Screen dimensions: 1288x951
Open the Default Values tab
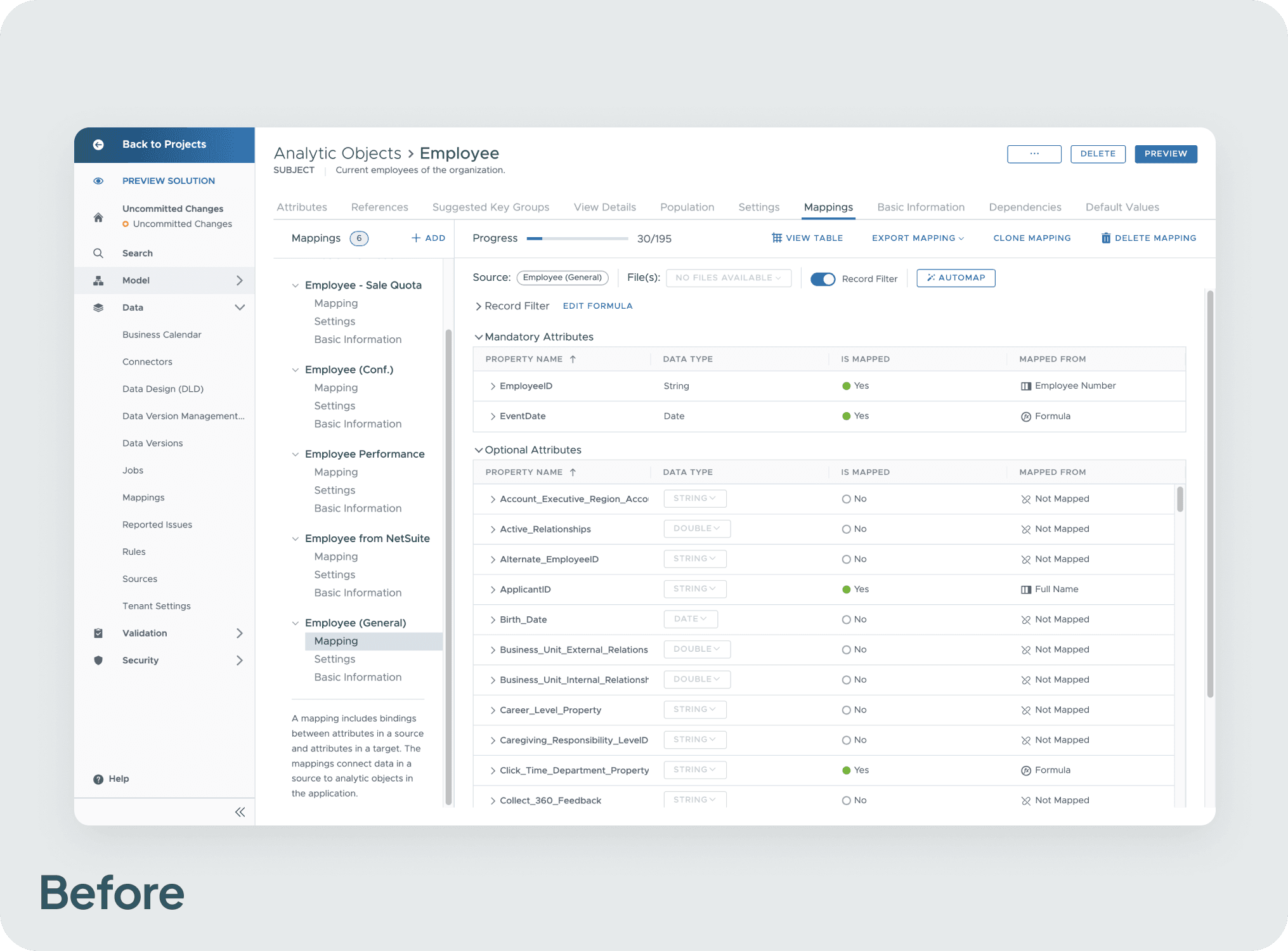1122,207
